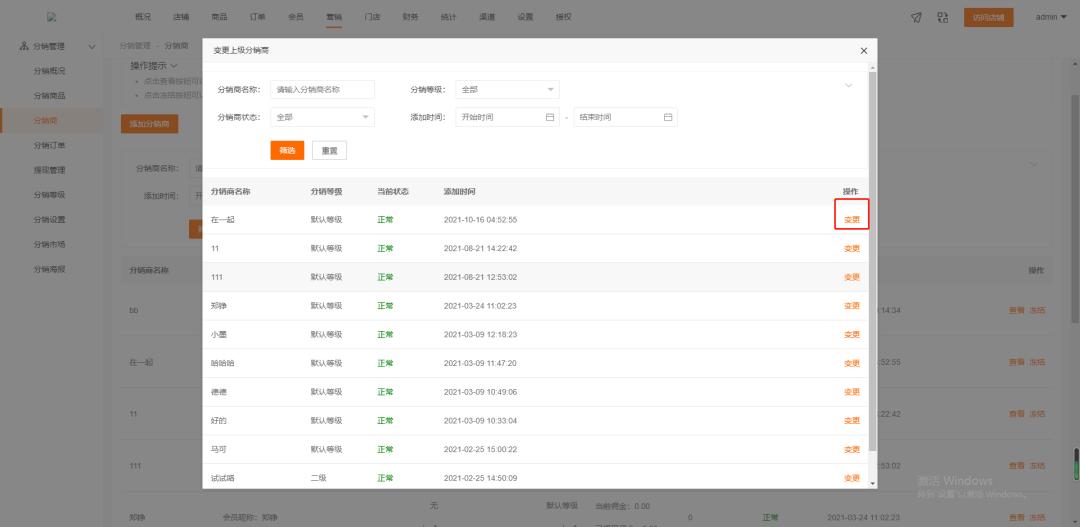Click the 筛选 filter button

click(287, 150)
